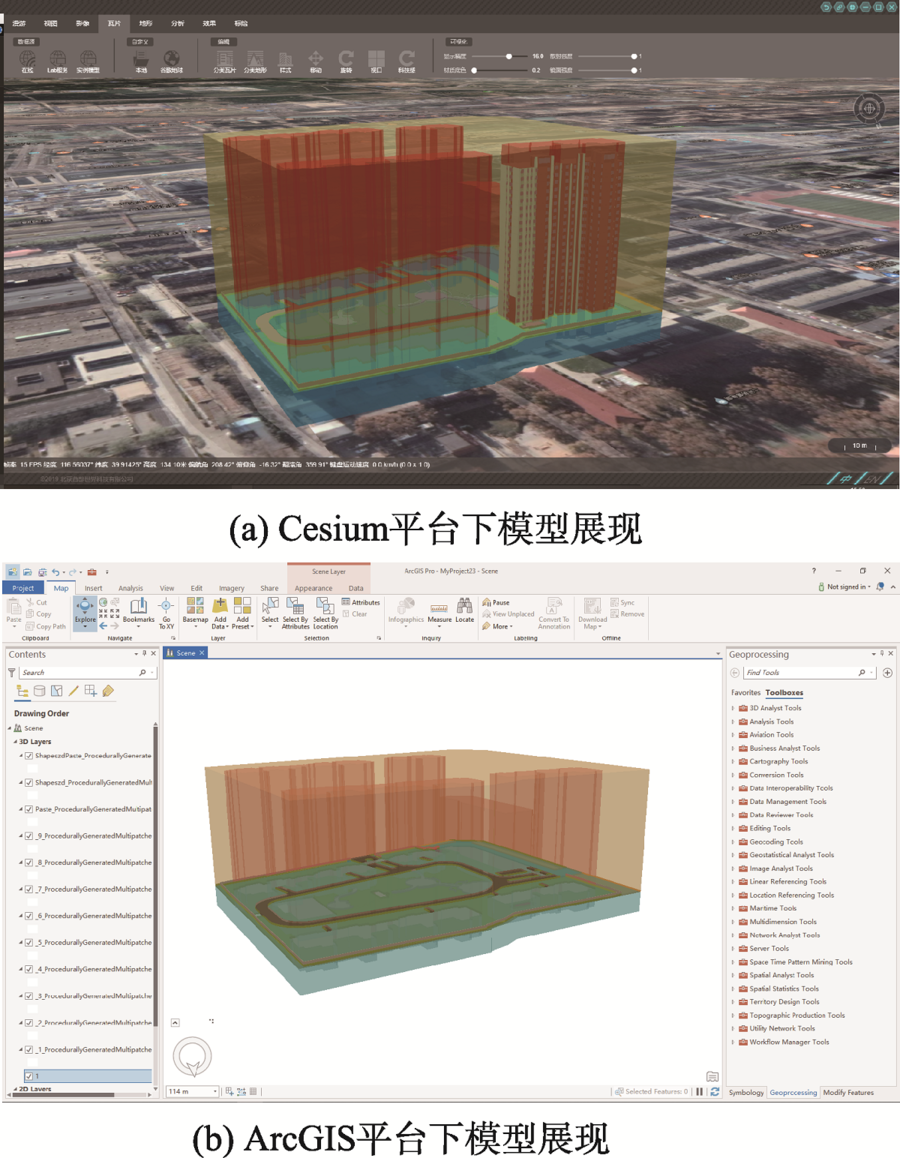The height and width of the screenshot is (1158, 900).
Task: Switch Contents to List By Data Source icon
Action: pyautogui.click(x=39, y=691)
